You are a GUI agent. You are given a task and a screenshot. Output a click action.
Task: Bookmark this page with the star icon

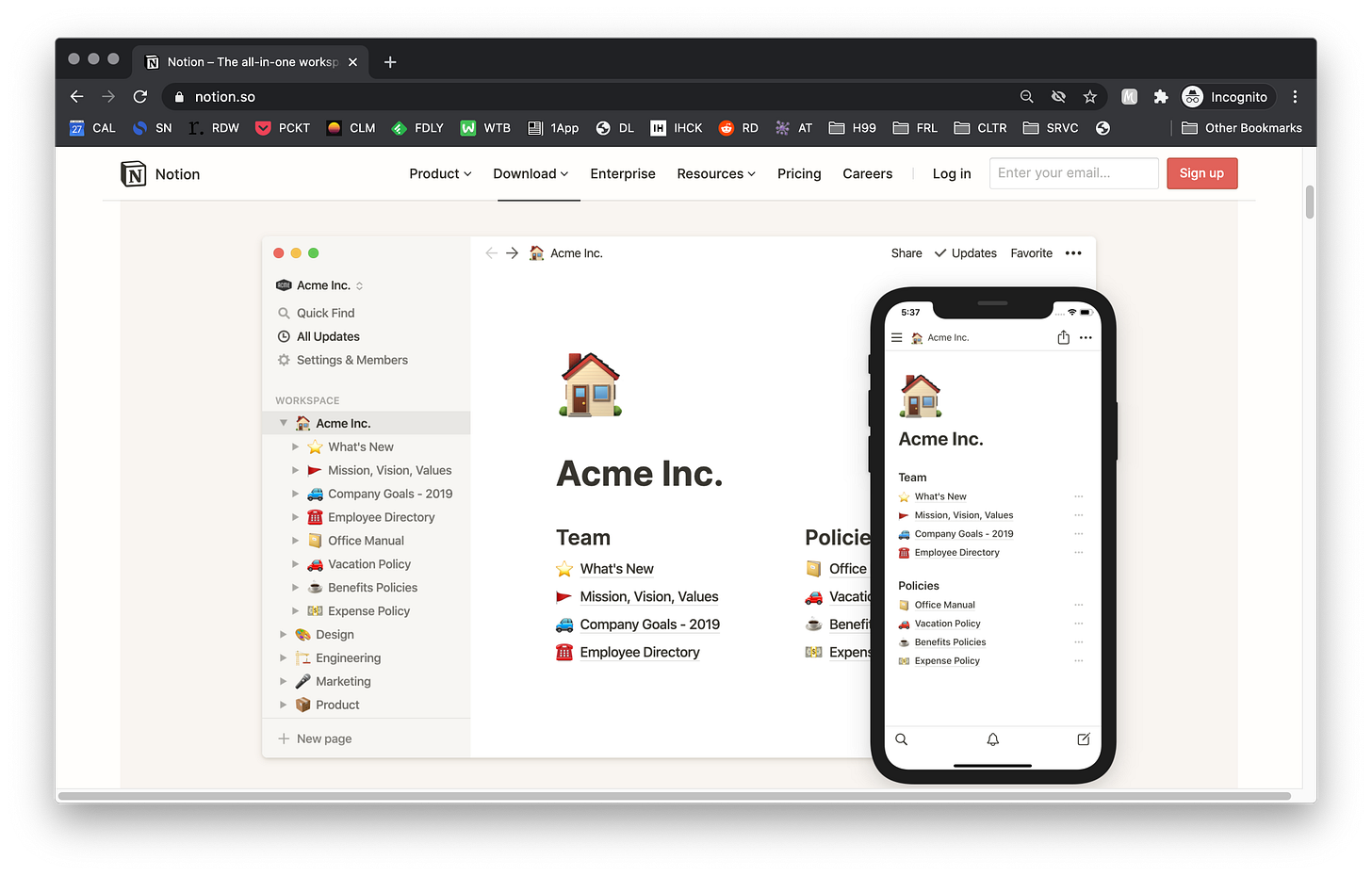coord(1090,96)
